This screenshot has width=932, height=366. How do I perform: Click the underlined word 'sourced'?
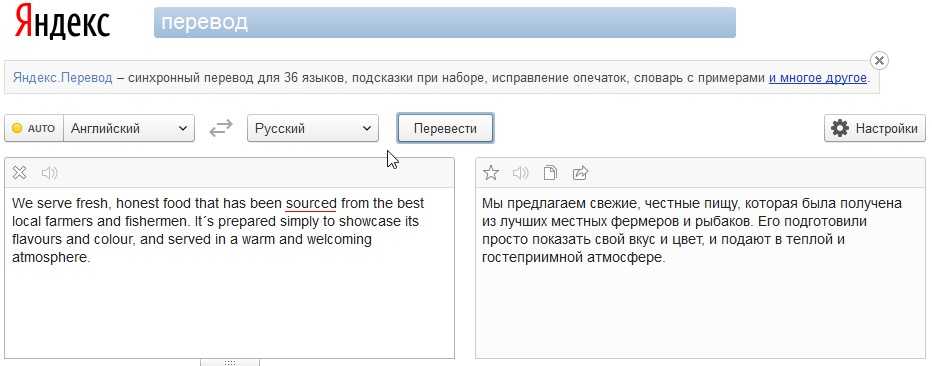(311, 204)
